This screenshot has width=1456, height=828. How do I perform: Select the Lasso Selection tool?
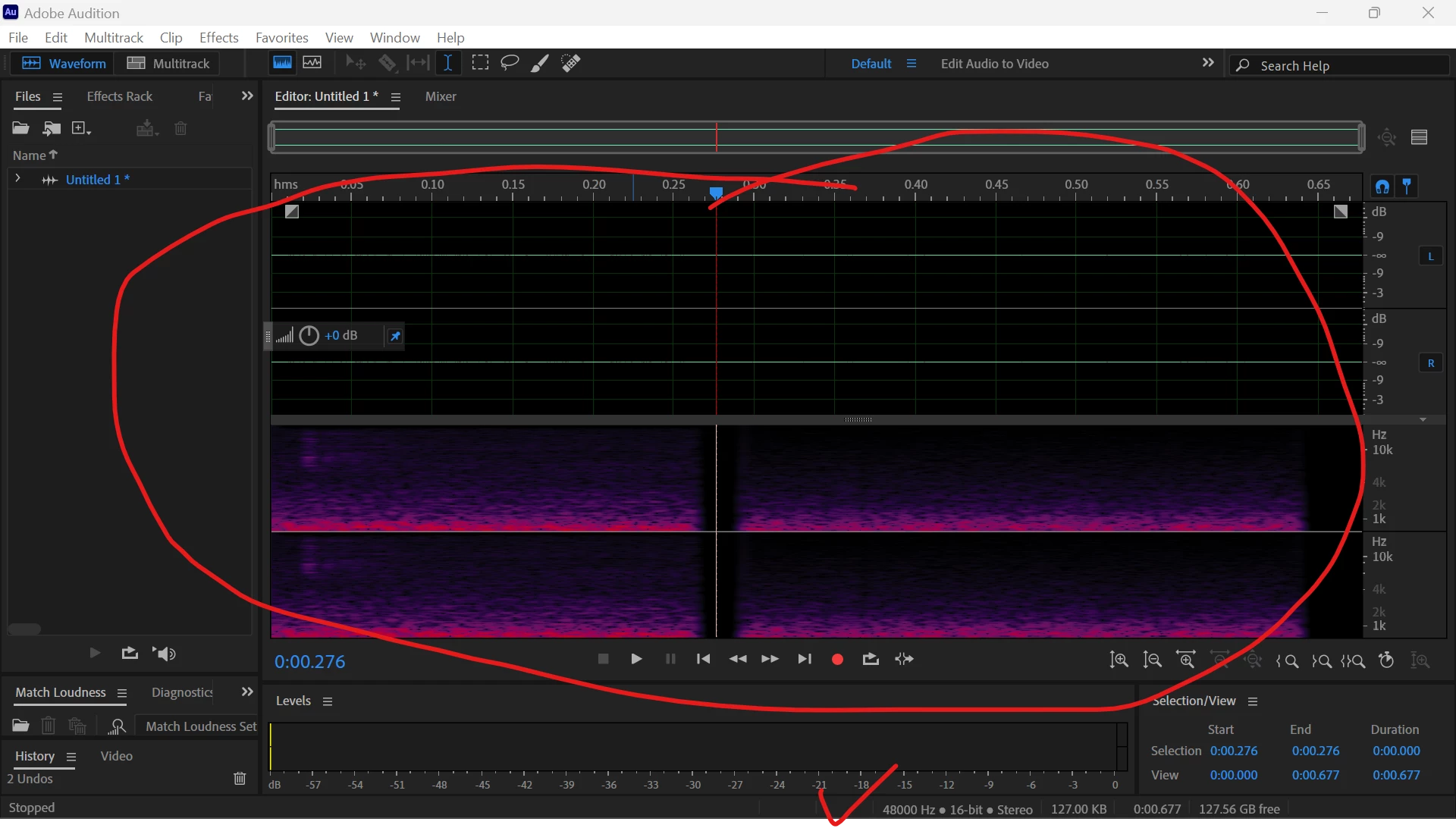(510, 63)
